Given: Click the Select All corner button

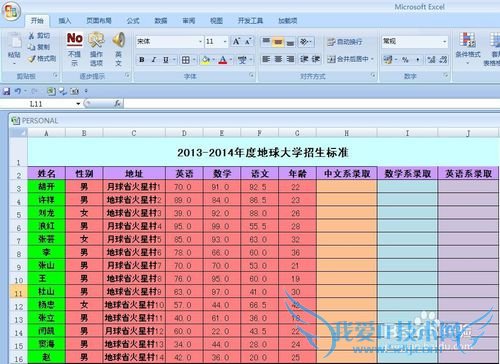Looking at the screenshot, I should [x=18, y=133].
